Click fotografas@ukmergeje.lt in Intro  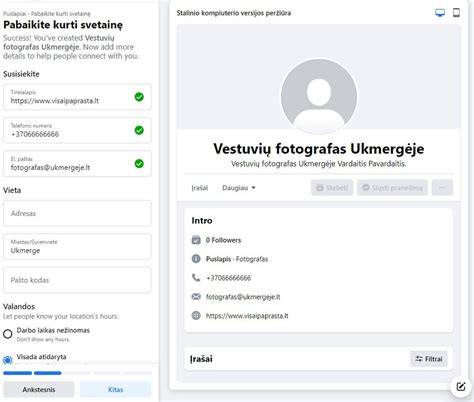(243, 297)
